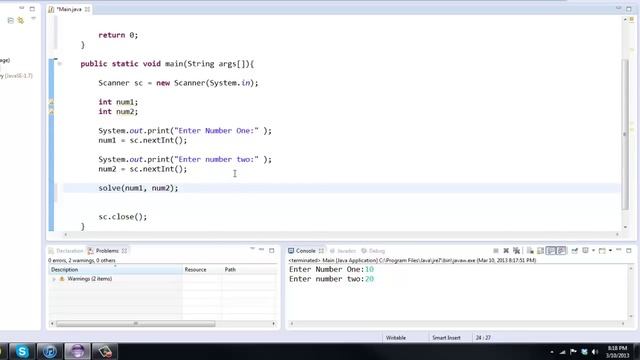Viewport: 640px width, 360px height.
Task: Sort by the Description column header
Action: [116, 269]
